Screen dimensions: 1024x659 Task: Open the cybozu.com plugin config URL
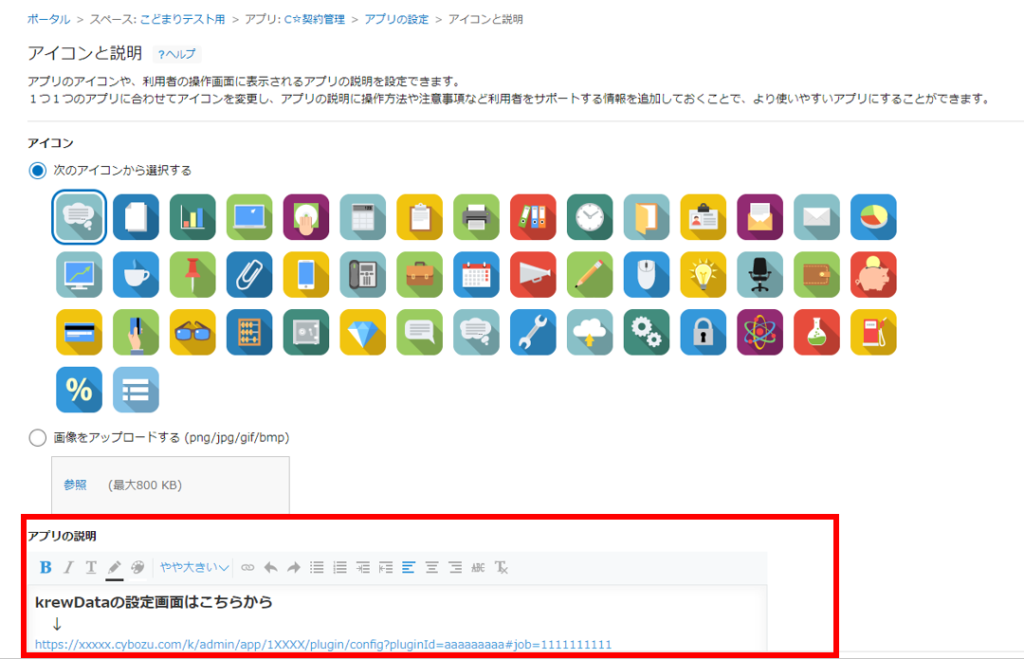point(323,645)
